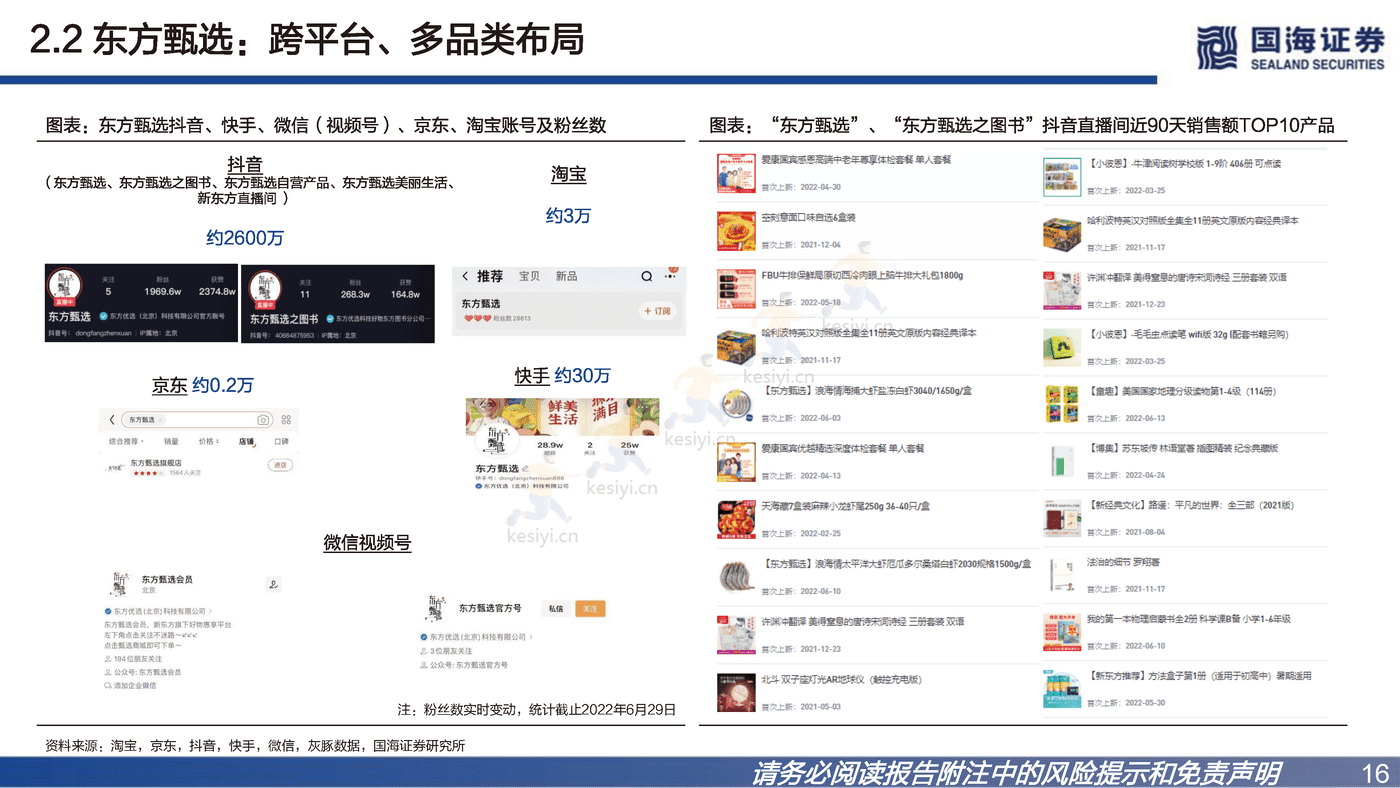Click thumbnail of 天海藏麻辣小龙虾尾250g
This screenshot has height=788, width=1400.
point(736,519)
